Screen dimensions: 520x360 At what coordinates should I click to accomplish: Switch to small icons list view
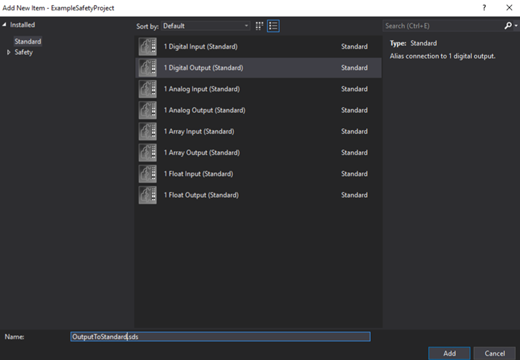(x=273, y=26)
